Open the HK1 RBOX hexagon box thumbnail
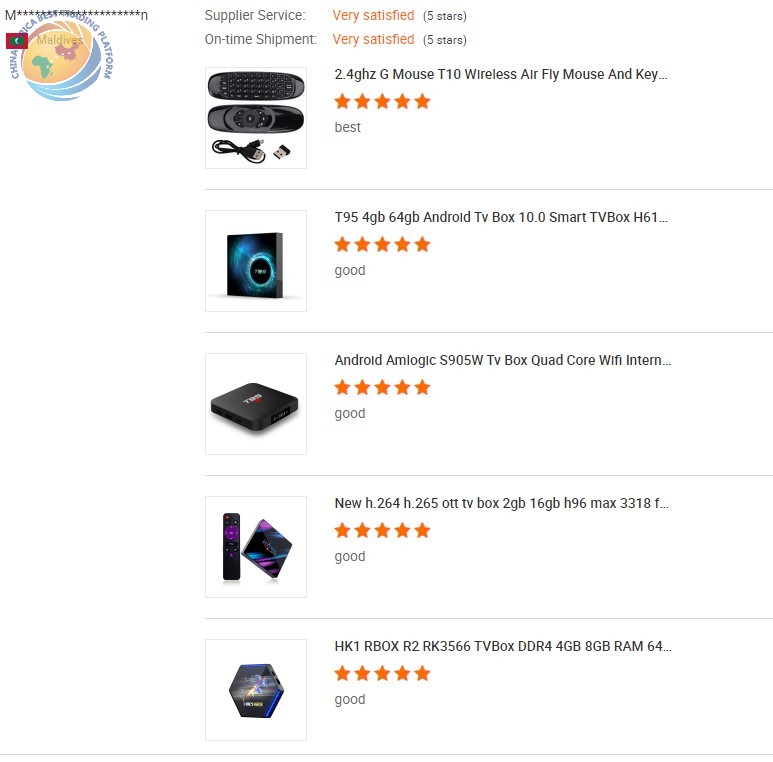This screenshot has height=762, width=773. 255,690
